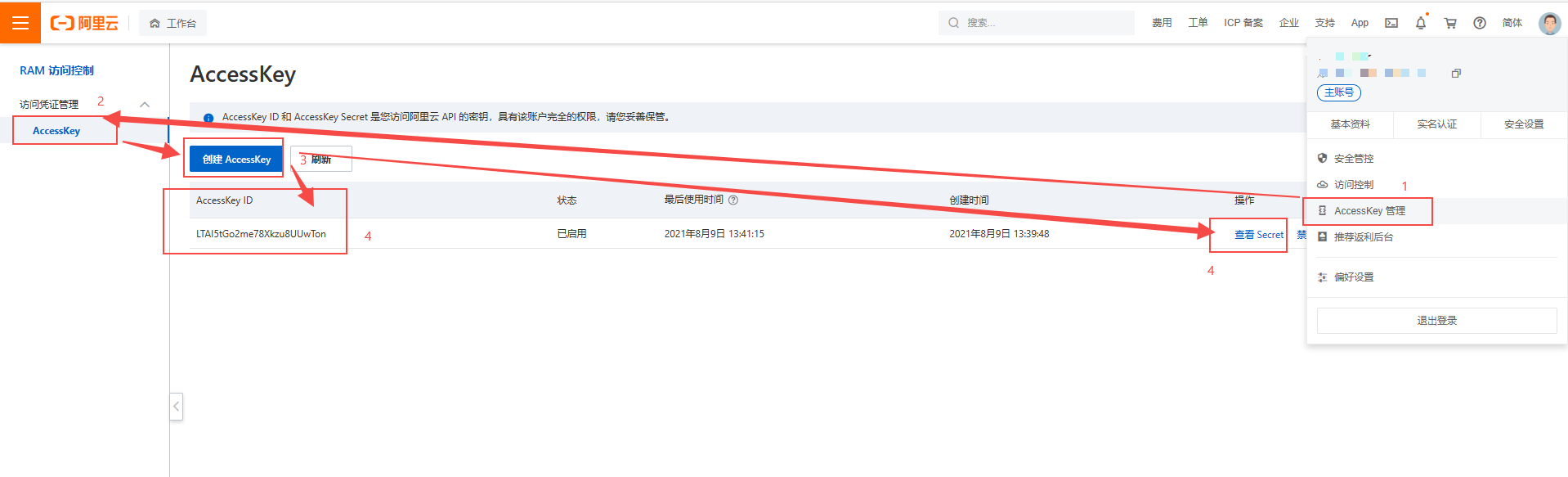Open the 基本资料 tab
Screen dimensions: 1568x477
(1350, 124)
